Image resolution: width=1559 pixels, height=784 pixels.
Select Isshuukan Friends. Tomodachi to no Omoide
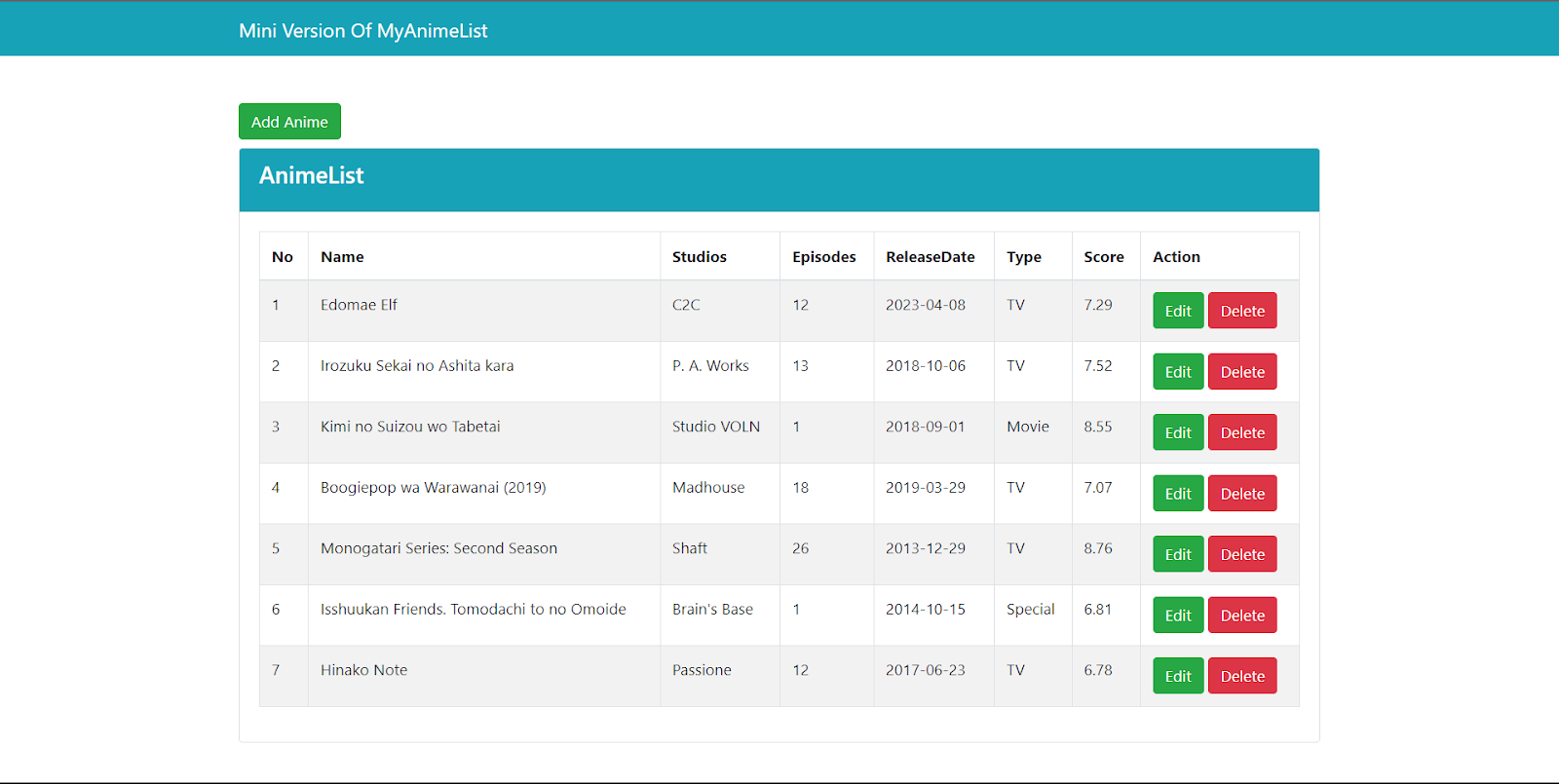coord(474,610)
